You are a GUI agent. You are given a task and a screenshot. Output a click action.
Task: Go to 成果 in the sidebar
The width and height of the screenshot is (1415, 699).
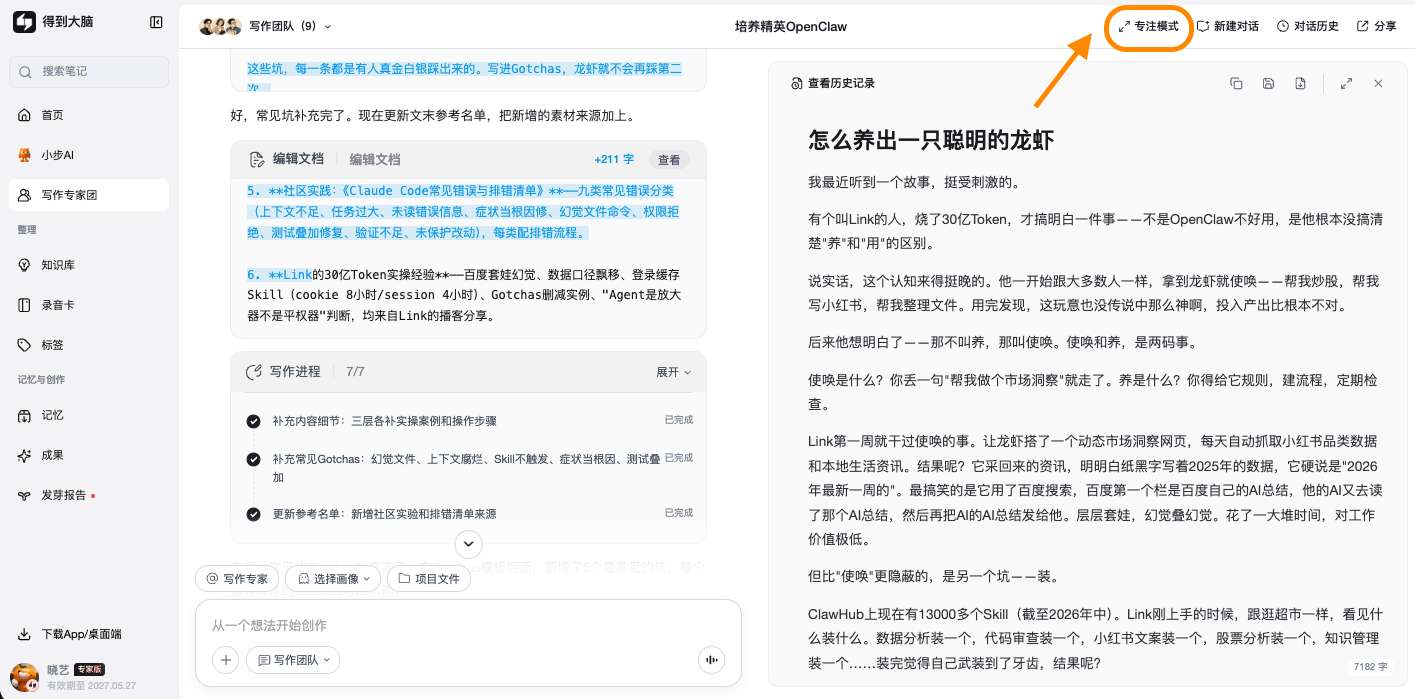89,455
